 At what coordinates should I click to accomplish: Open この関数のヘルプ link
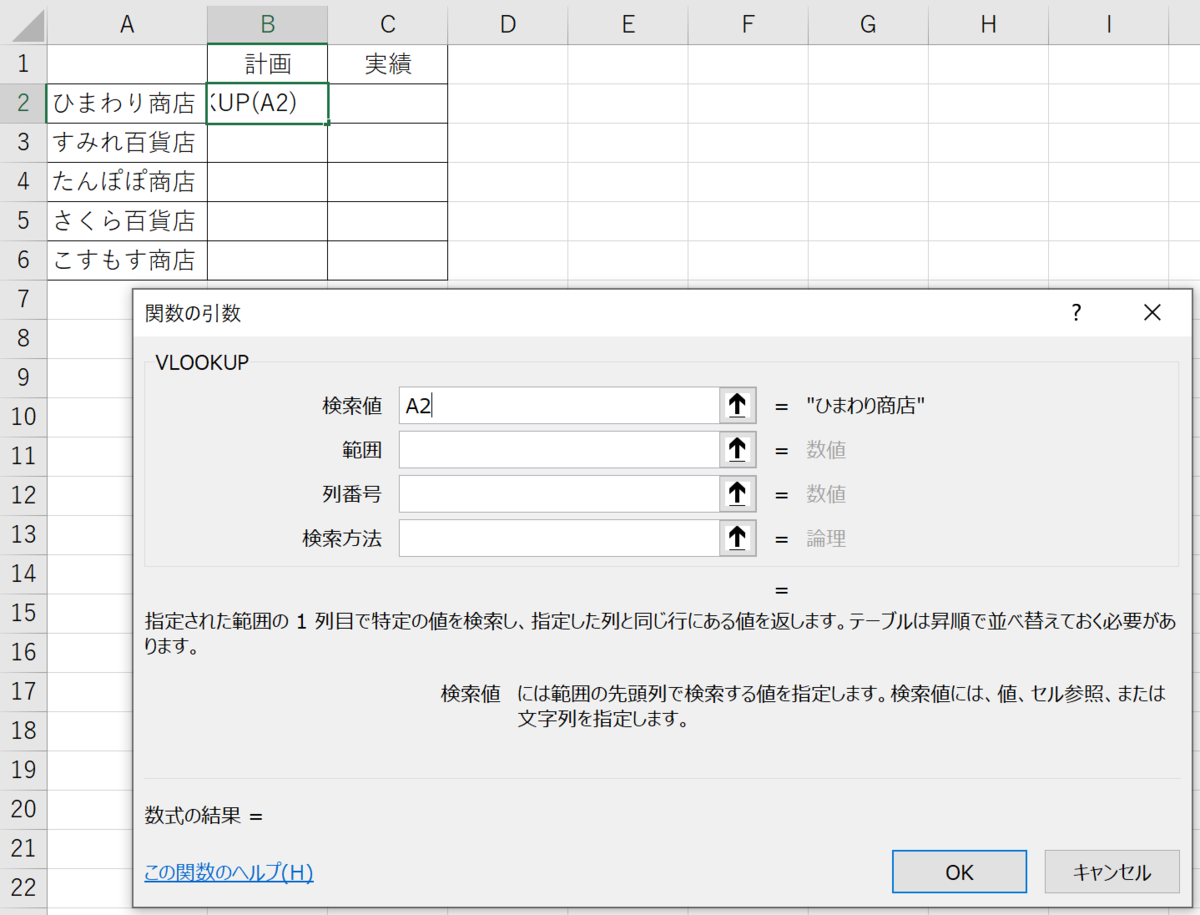pos(228,873)
